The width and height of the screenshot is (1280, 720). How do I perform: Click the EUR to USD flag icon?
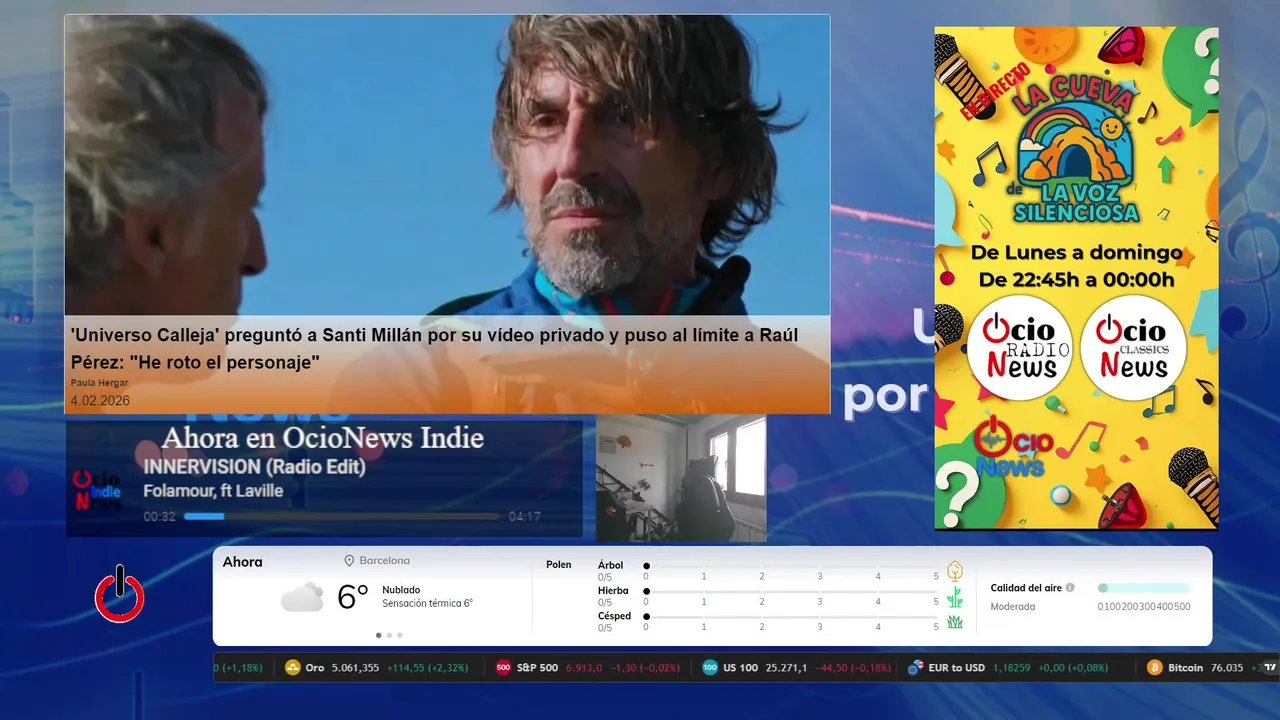(915, 667)
